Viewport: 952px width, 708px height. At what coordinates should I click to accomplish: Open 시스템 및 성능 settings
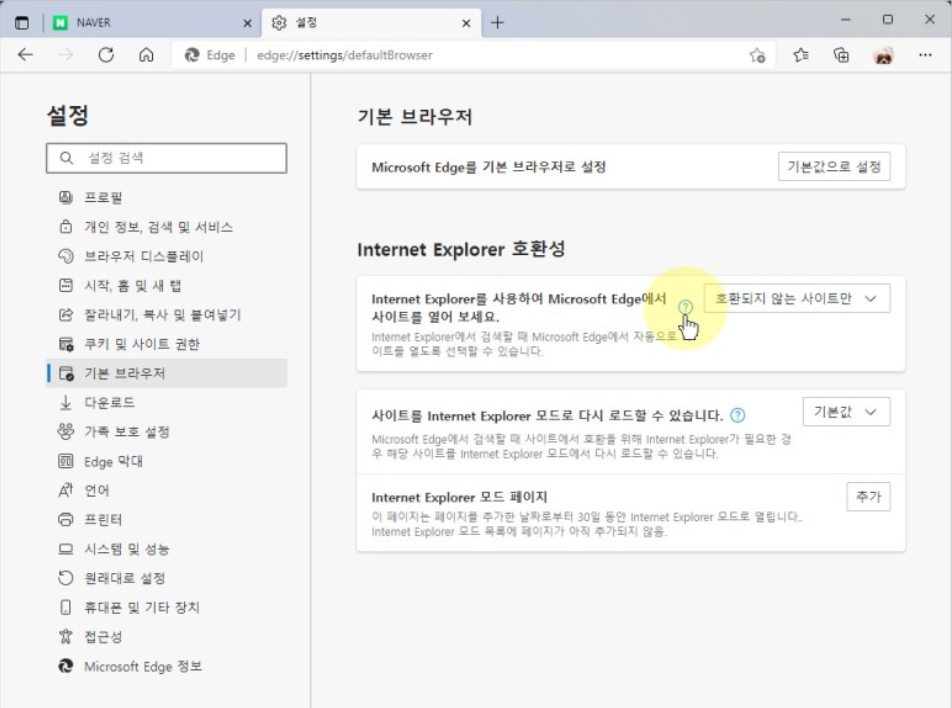(x=166, y=549)
